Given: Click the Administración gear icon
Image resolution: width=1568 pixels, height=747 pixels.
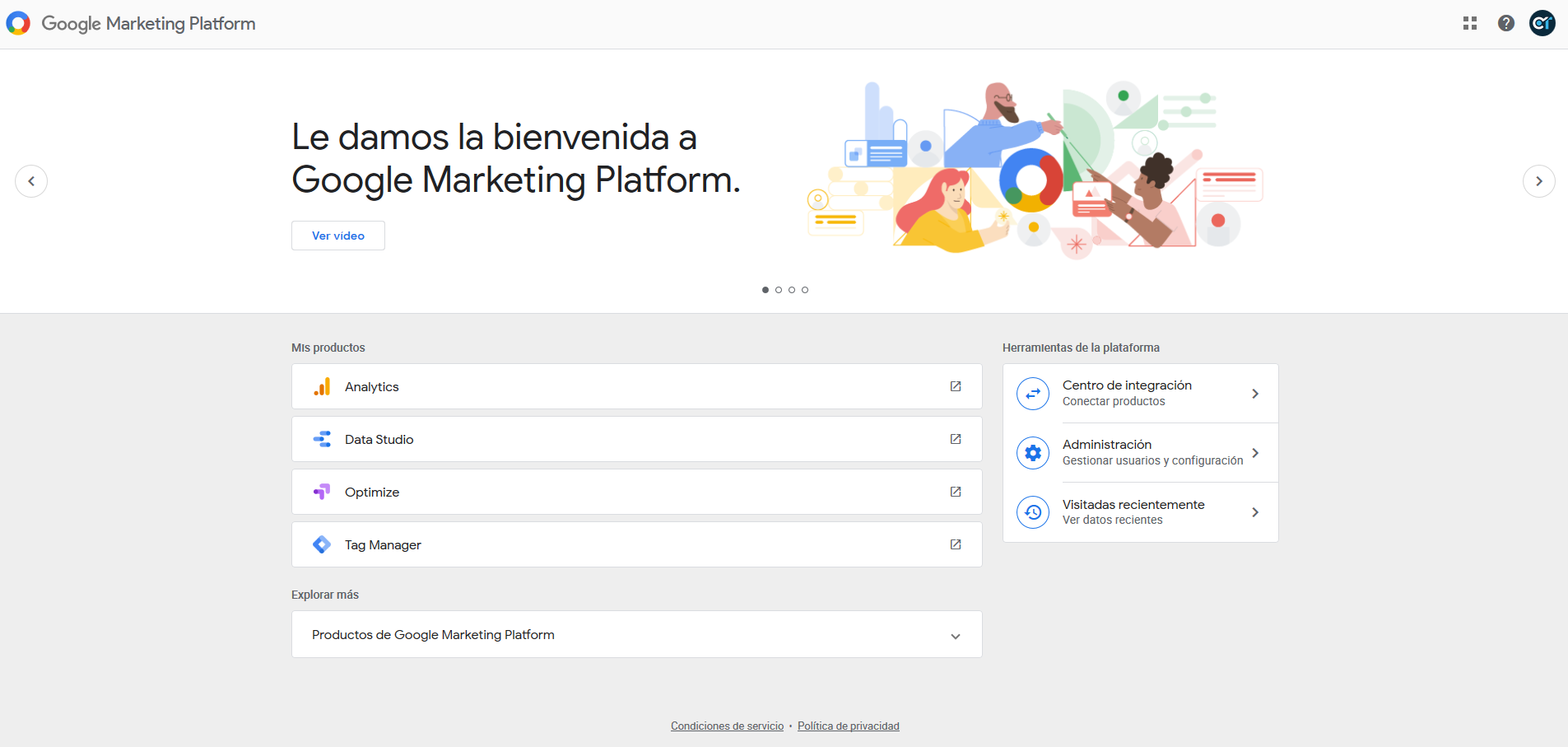Looking at the screenshot, I should pos(1033,452).
